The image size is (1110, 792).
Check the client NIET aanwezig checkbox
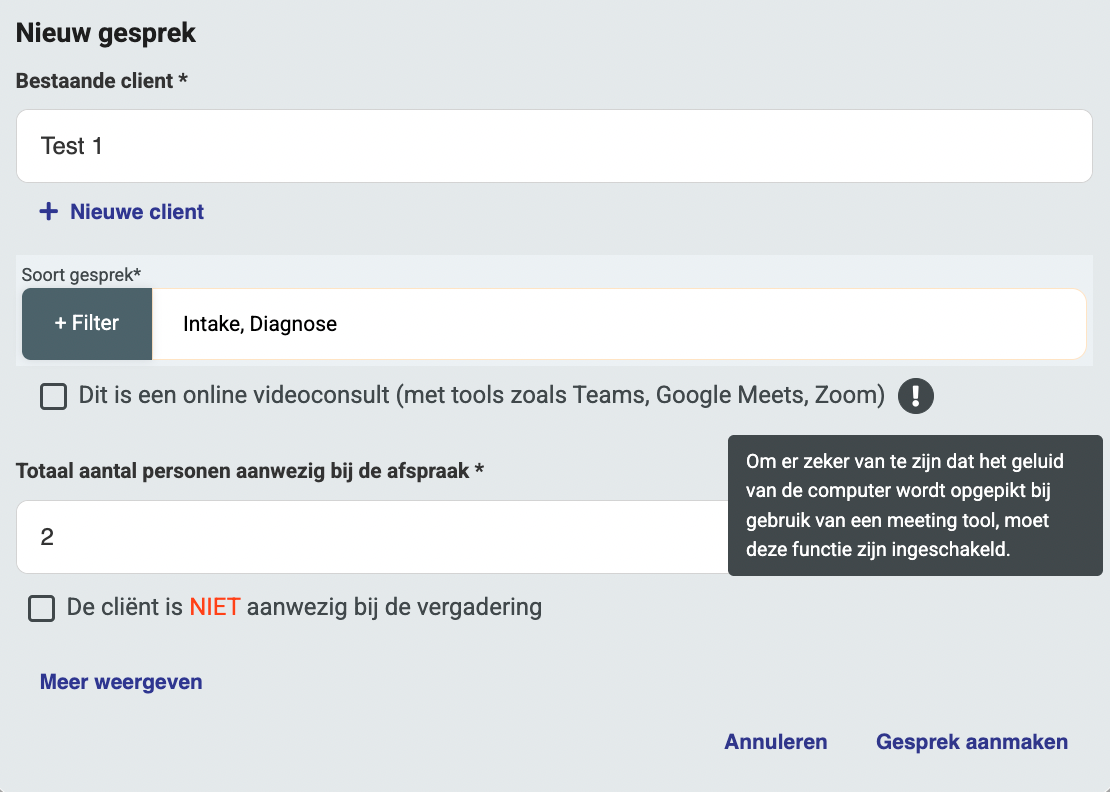coord(42,608)
